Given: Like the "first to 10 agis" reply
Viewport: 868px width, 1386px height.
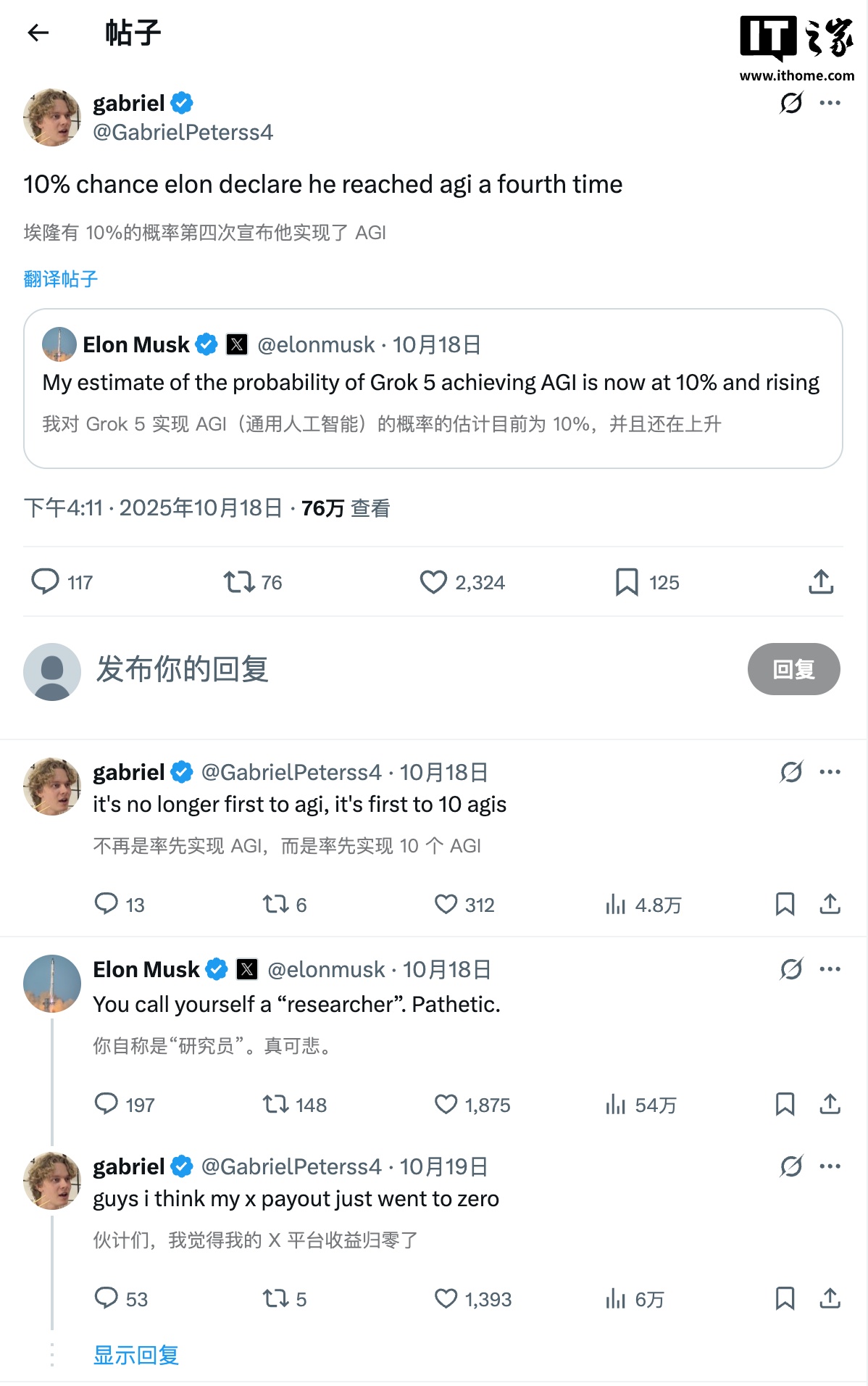Looking at the screenshot, I should [444, 905].
